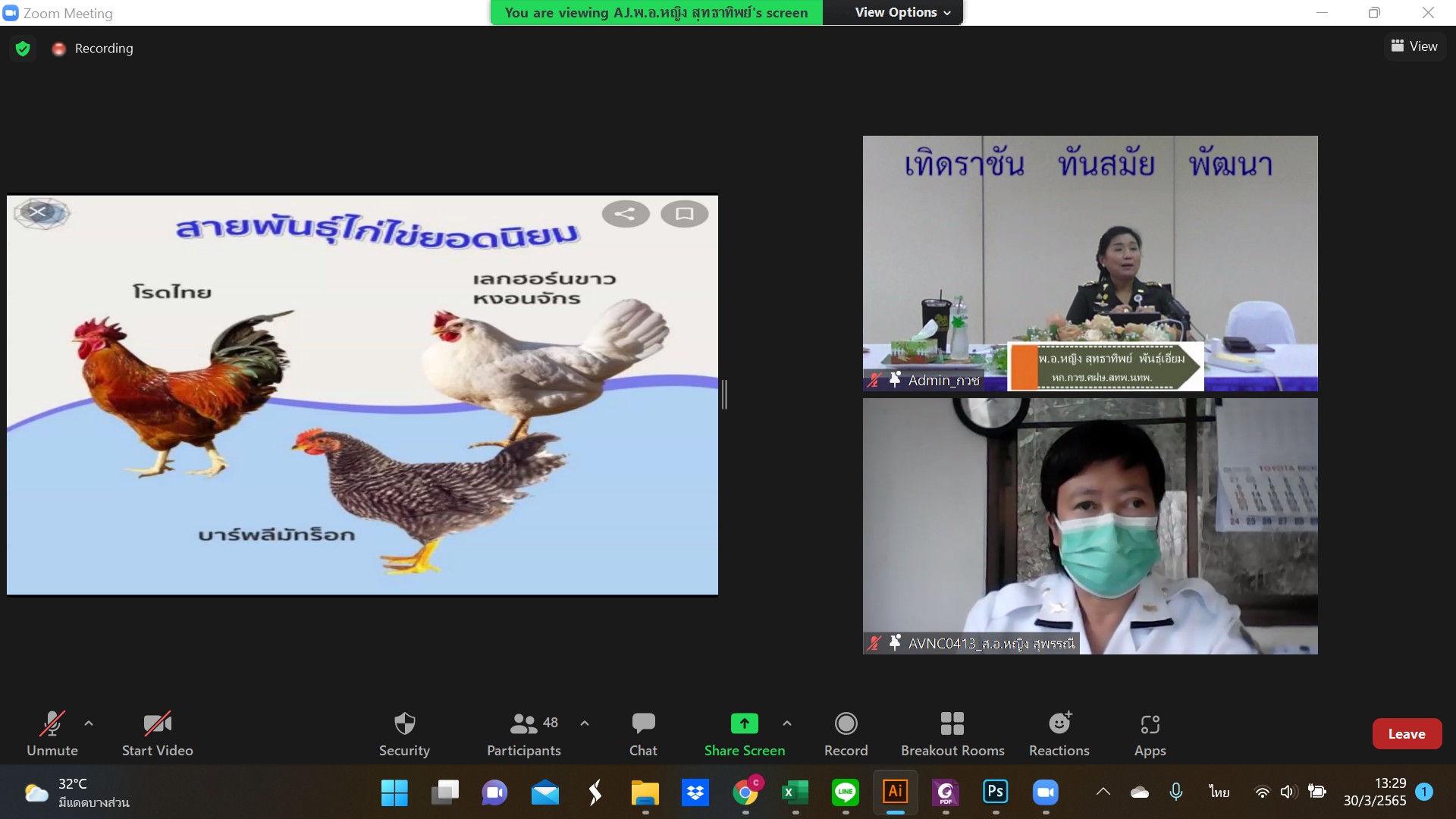
Task: Switch to Photoshop in the taskbar
Action: tap(995, 792)
